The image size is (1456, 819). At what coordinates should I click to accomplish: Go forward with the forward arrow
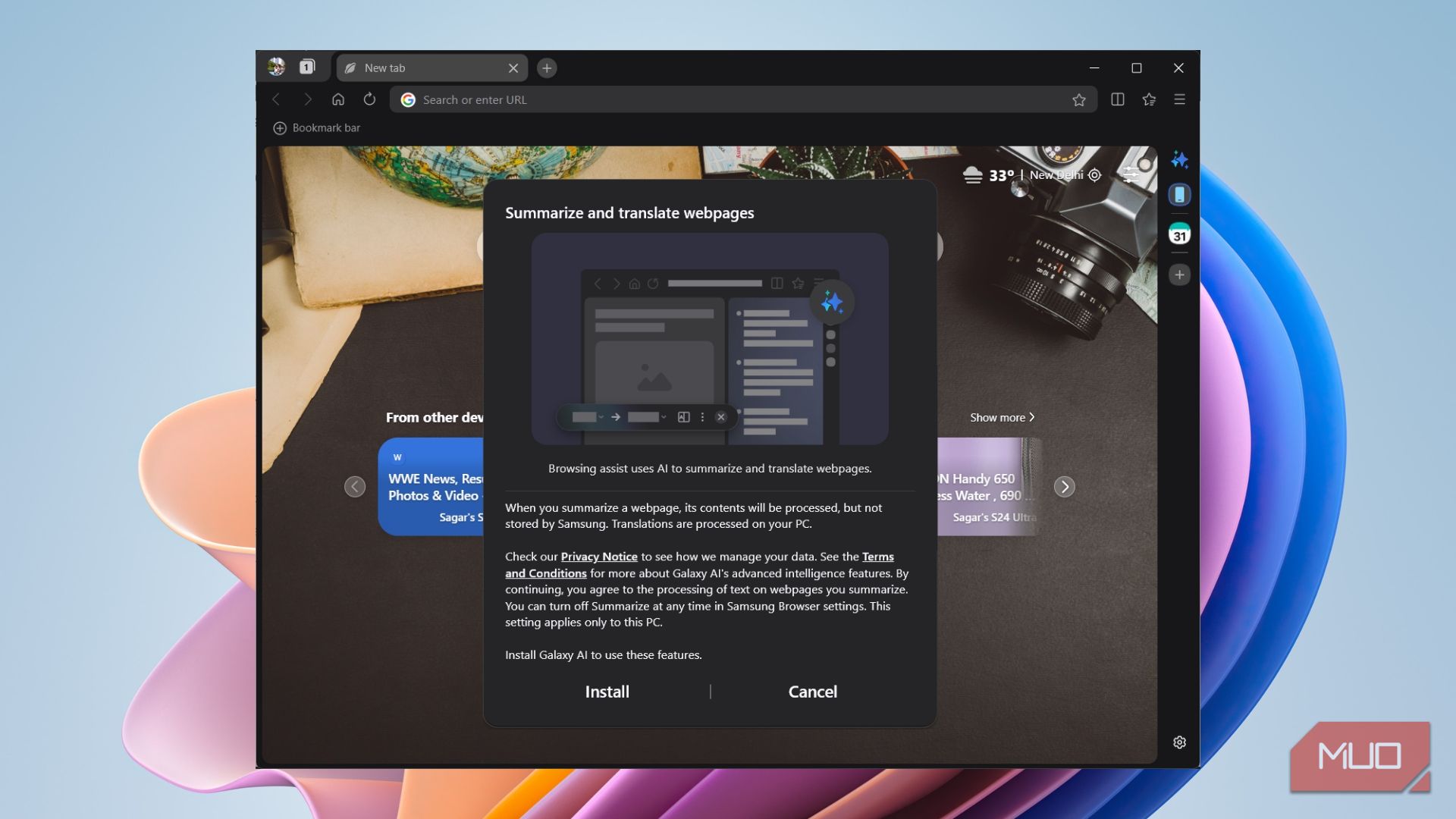click(307, 99)
